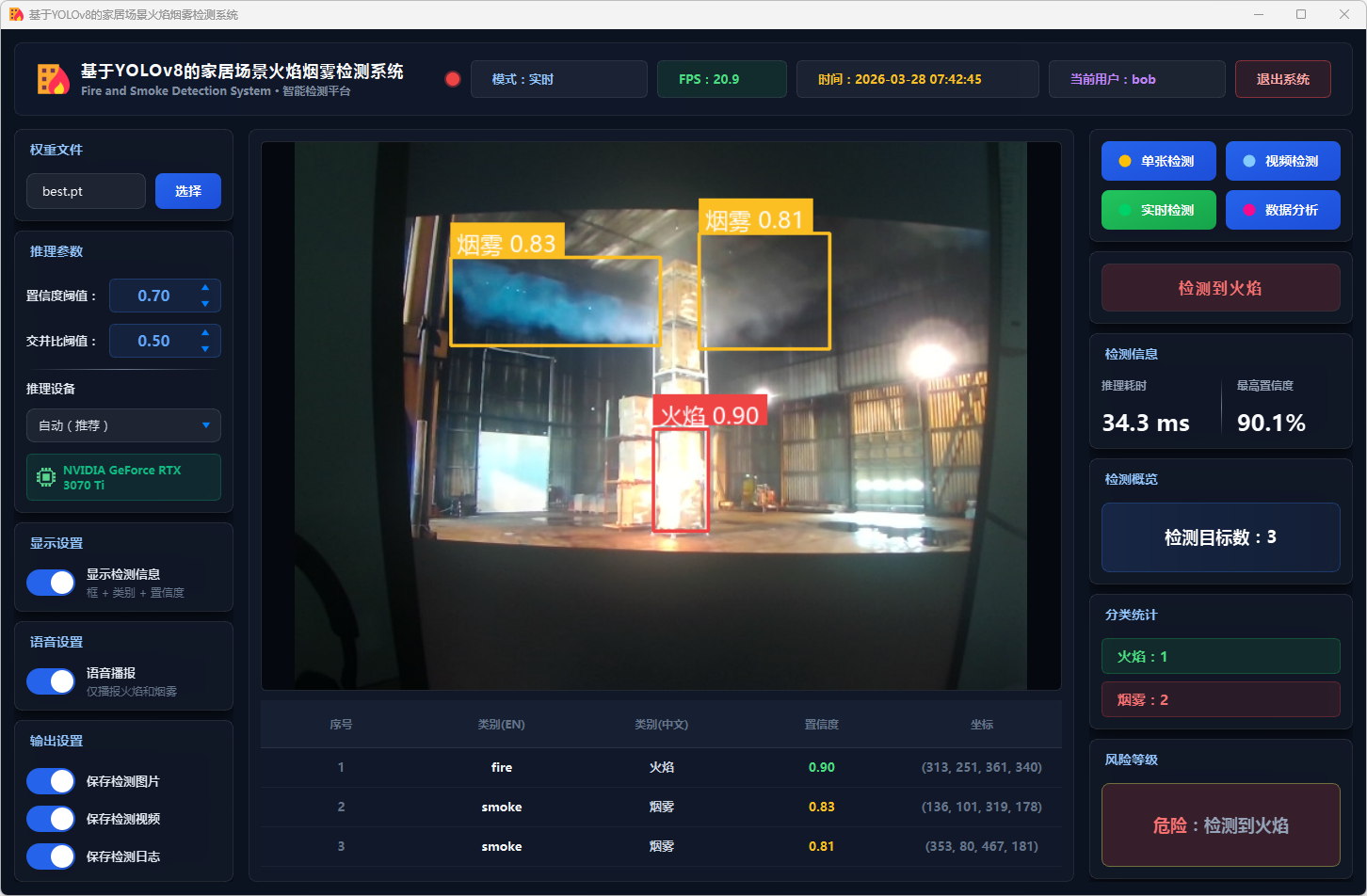Turn off 保存检测图片 toggle
This screenshot has width=1367, height=896.
click(51, 781)
